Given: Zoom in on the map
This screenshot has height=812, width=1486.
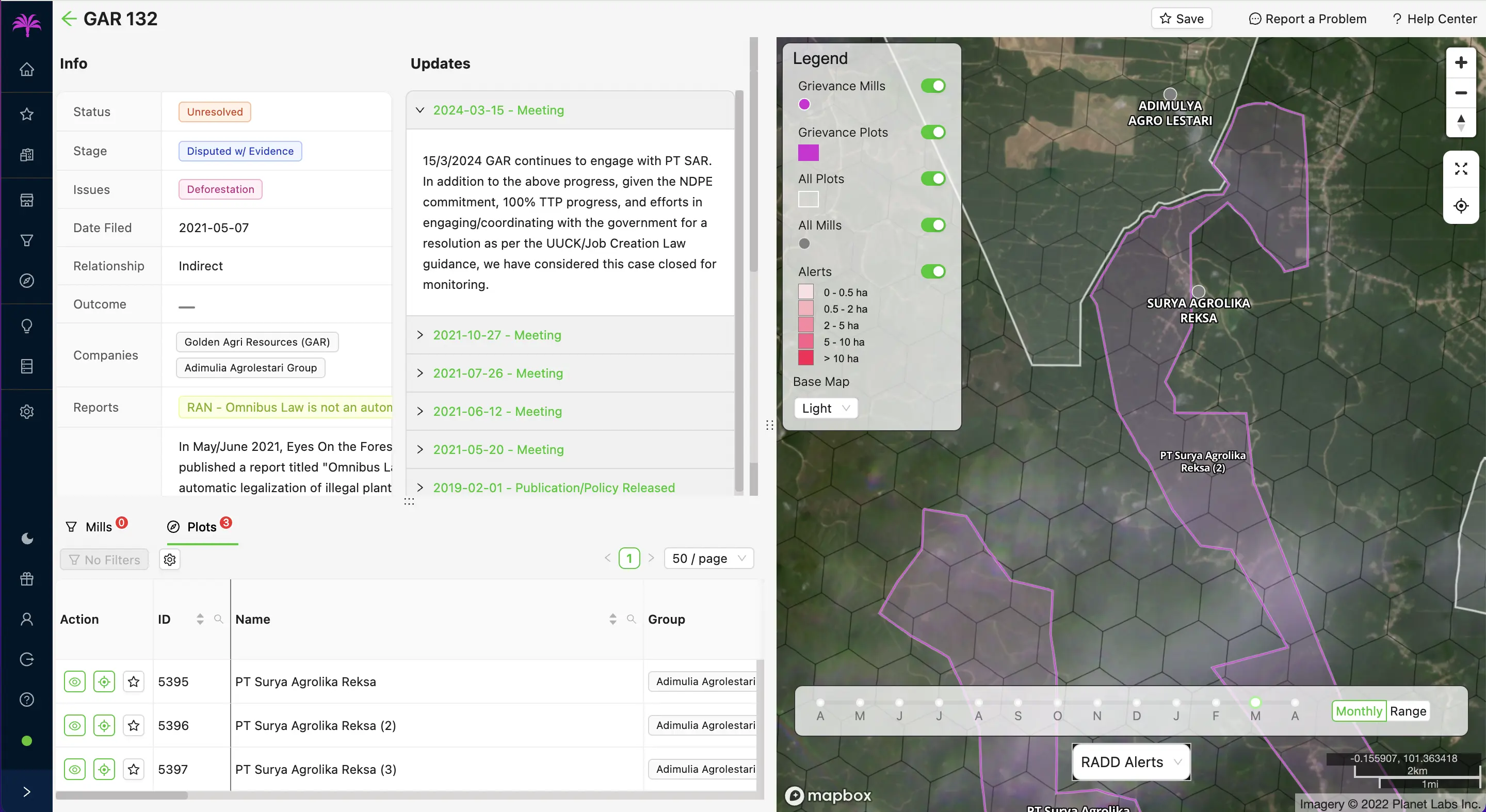Looking at the screenshot, I should pos(1460,62).
